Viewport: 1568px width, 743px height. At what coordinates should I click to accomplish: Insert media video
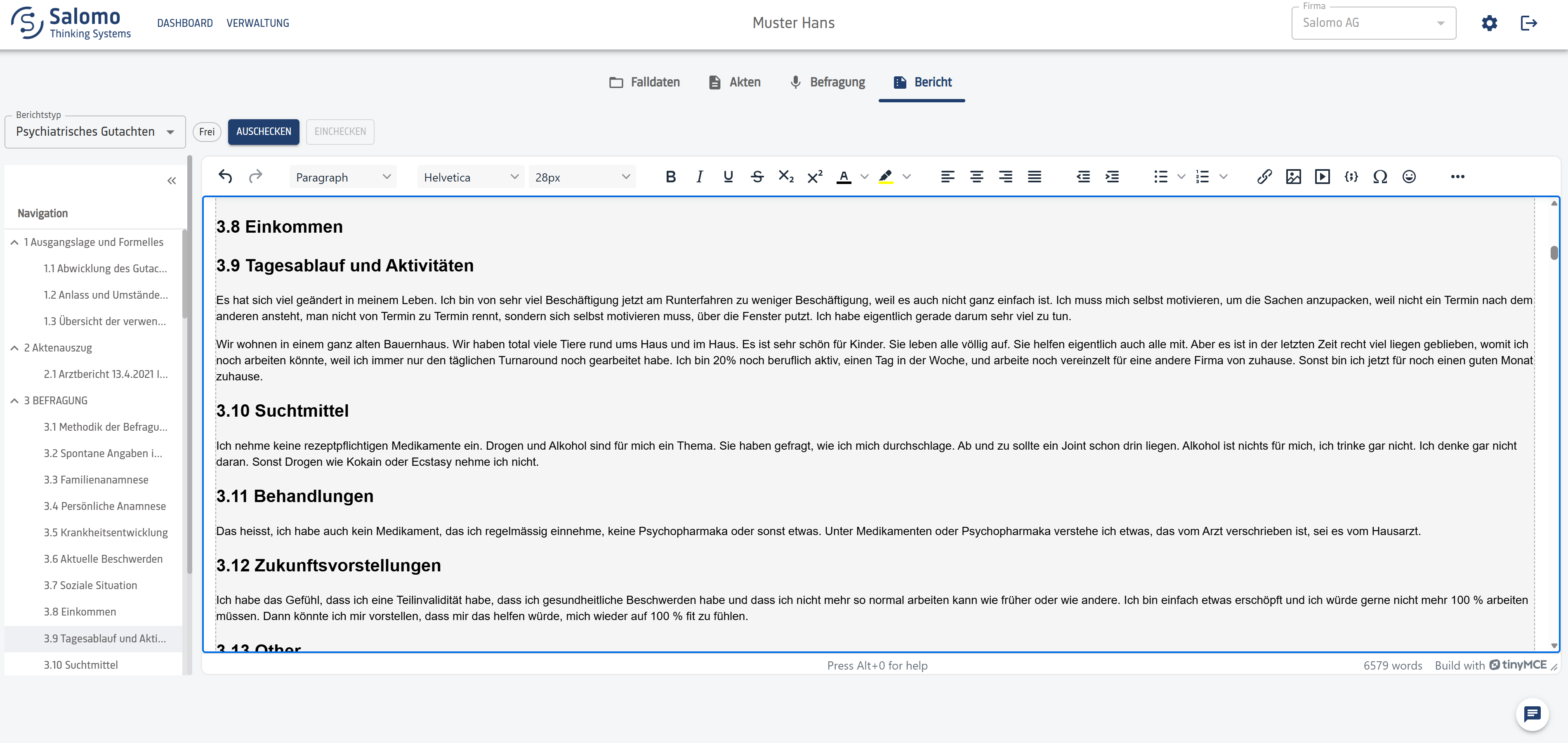click(x=1322, y=177)
